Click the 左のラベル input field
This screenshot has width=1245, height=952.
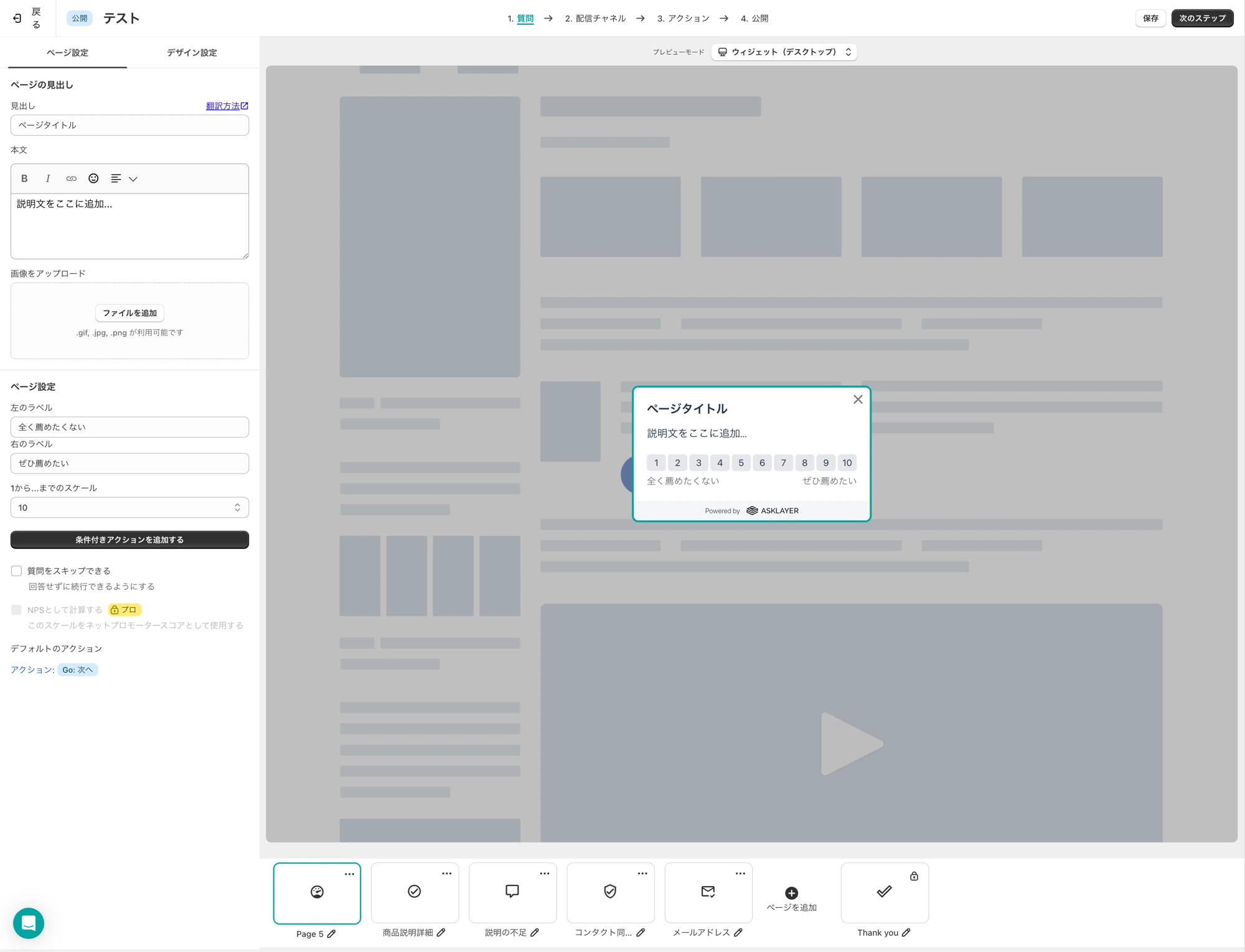coord(129,427)
